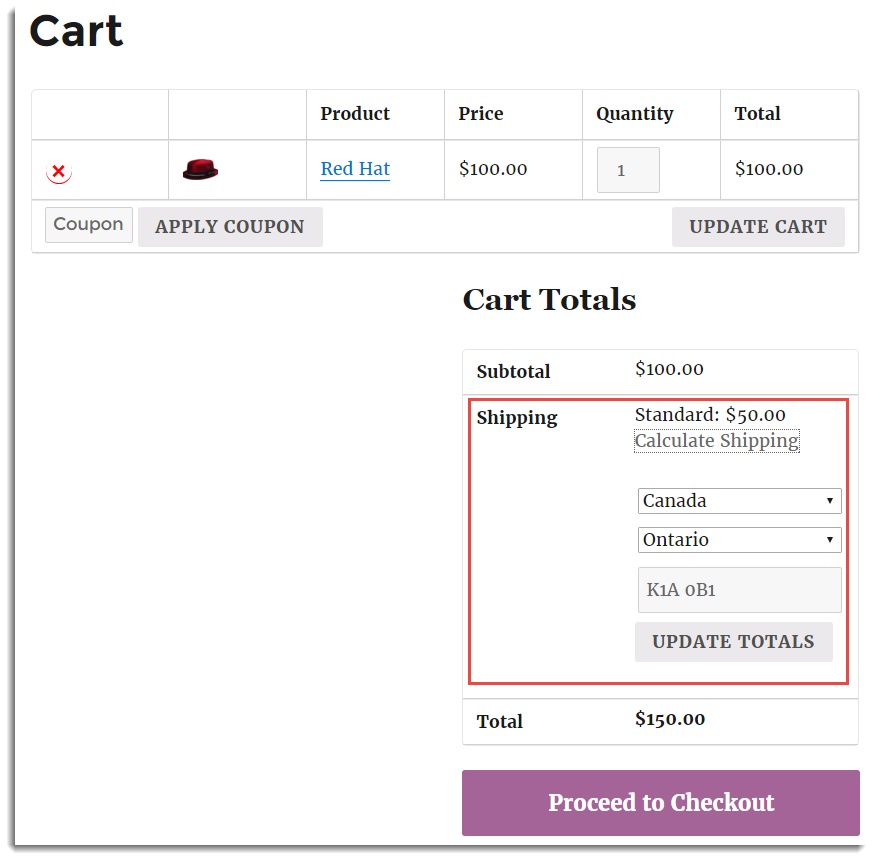Click the Cart Totals heading
Screen dimensions: 872x860
click(x=548, y=299)
